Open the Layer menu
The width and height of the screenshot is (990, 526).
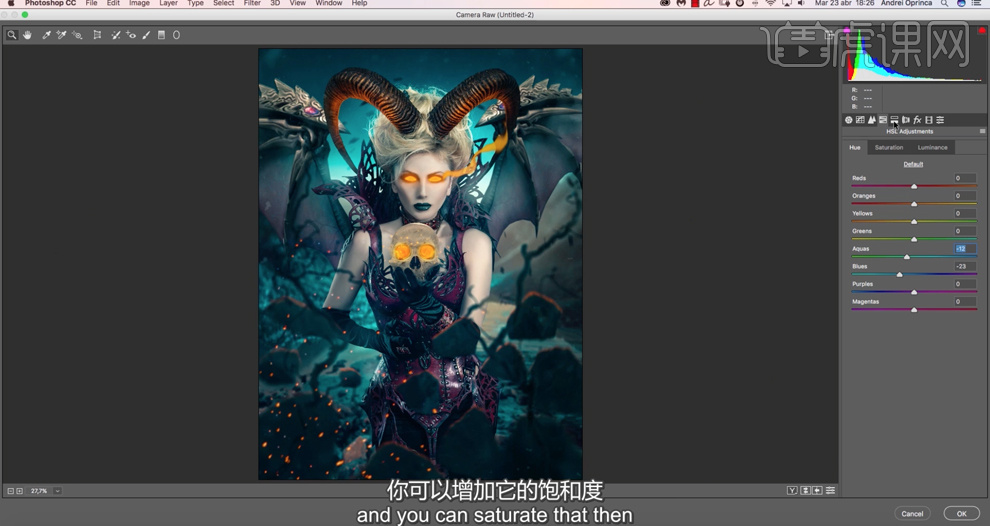(x=168, y=3)
